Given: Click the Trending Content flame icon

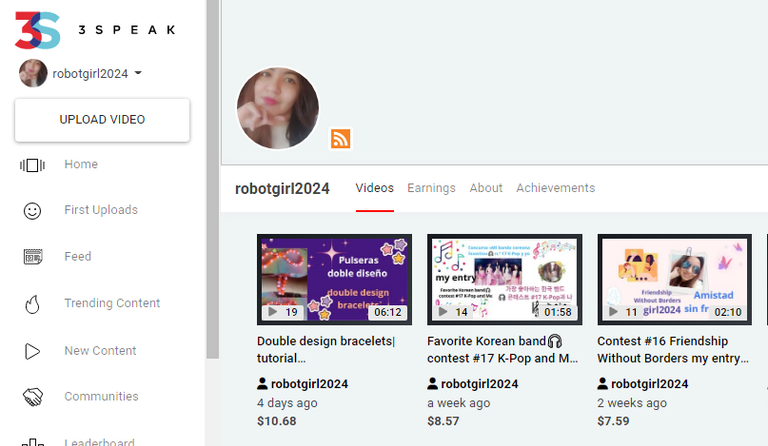Looking at the screenshot, I should pyautogui.click(x=33, y=304).
